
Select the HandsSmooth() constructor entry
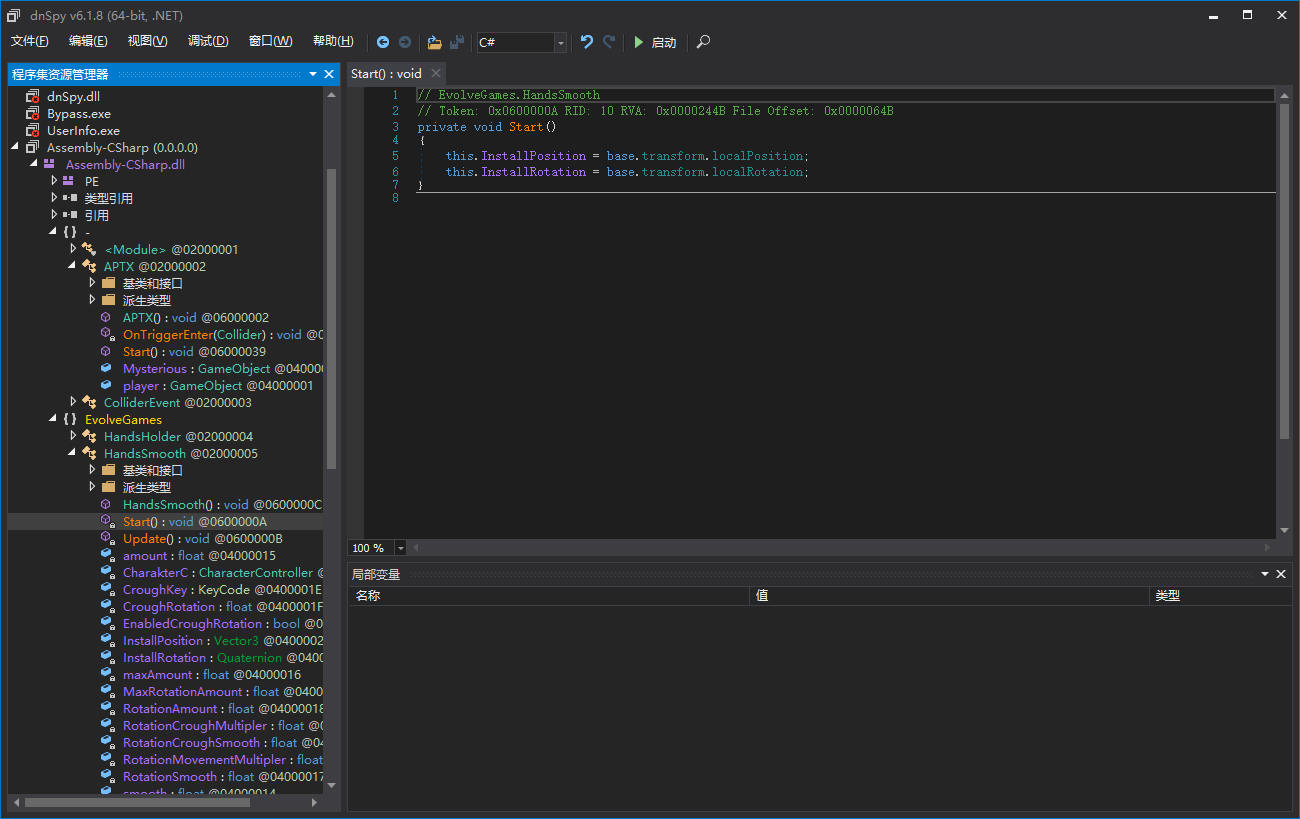coord(223,504)
